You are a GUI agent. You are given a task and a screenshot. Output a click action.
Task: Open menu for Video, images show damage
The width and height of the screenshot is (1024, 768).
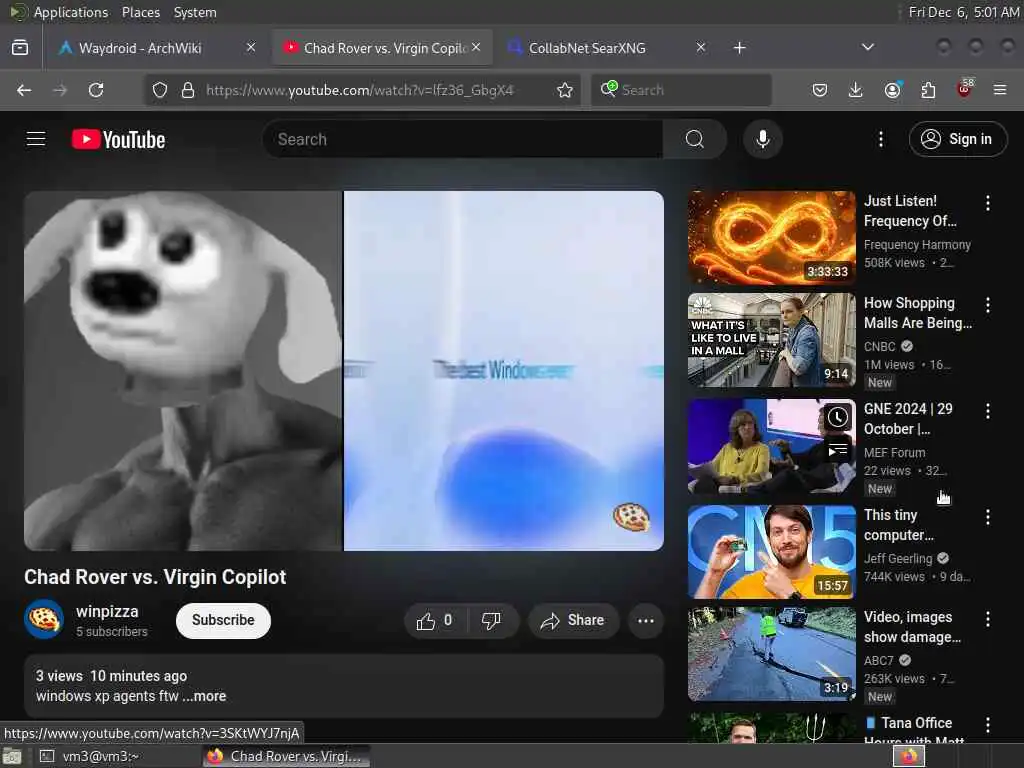[x=987, y=618]
